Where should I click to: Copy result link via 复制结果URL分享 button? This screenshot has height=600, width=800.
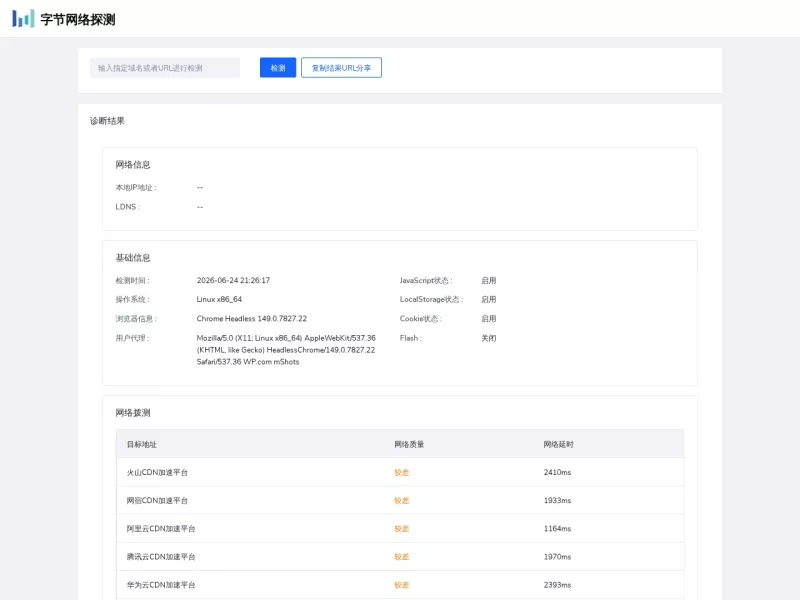tap(341, 68)
